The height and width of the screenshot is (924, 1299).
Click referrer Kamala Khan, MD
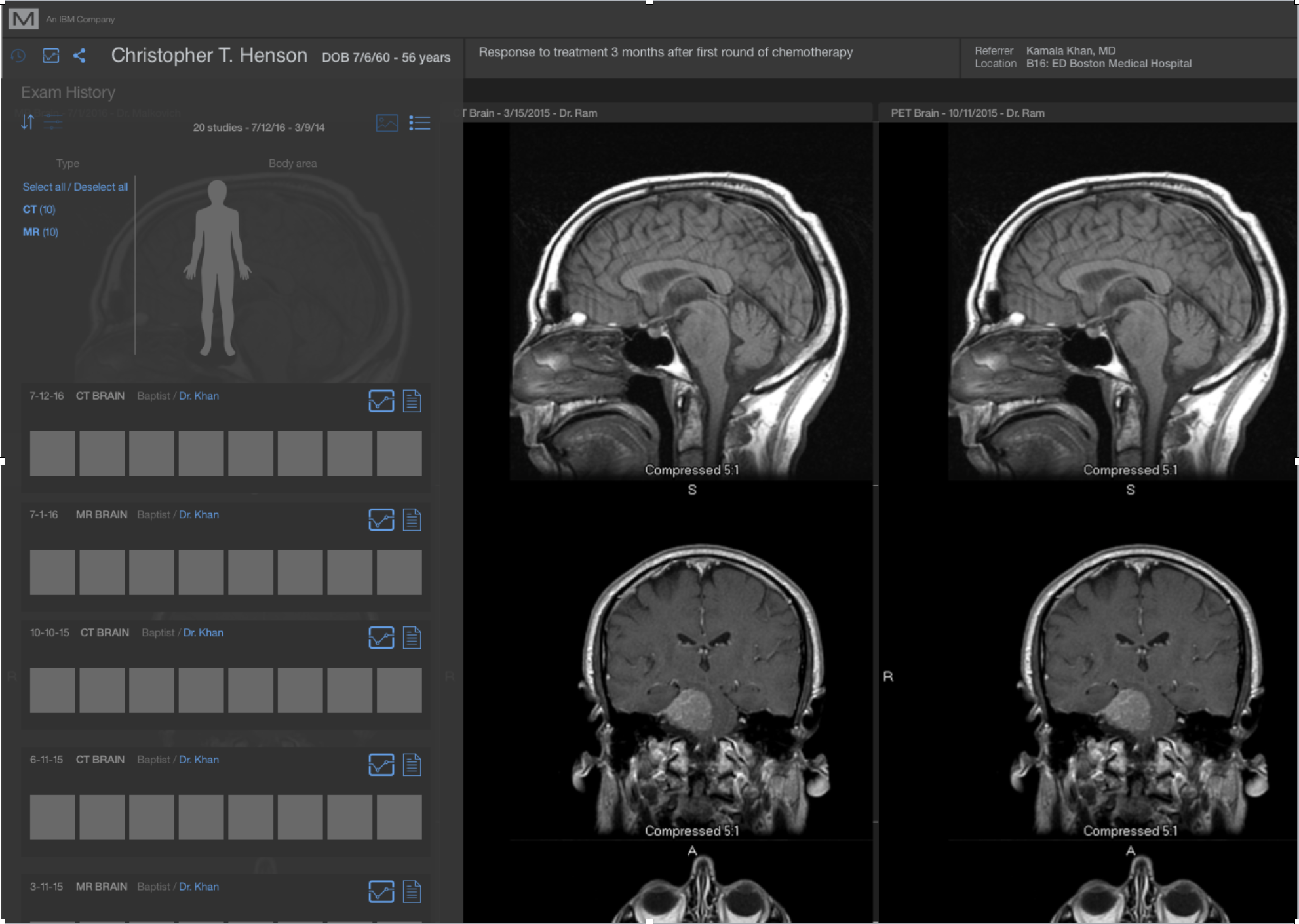tap(1071, 50)
